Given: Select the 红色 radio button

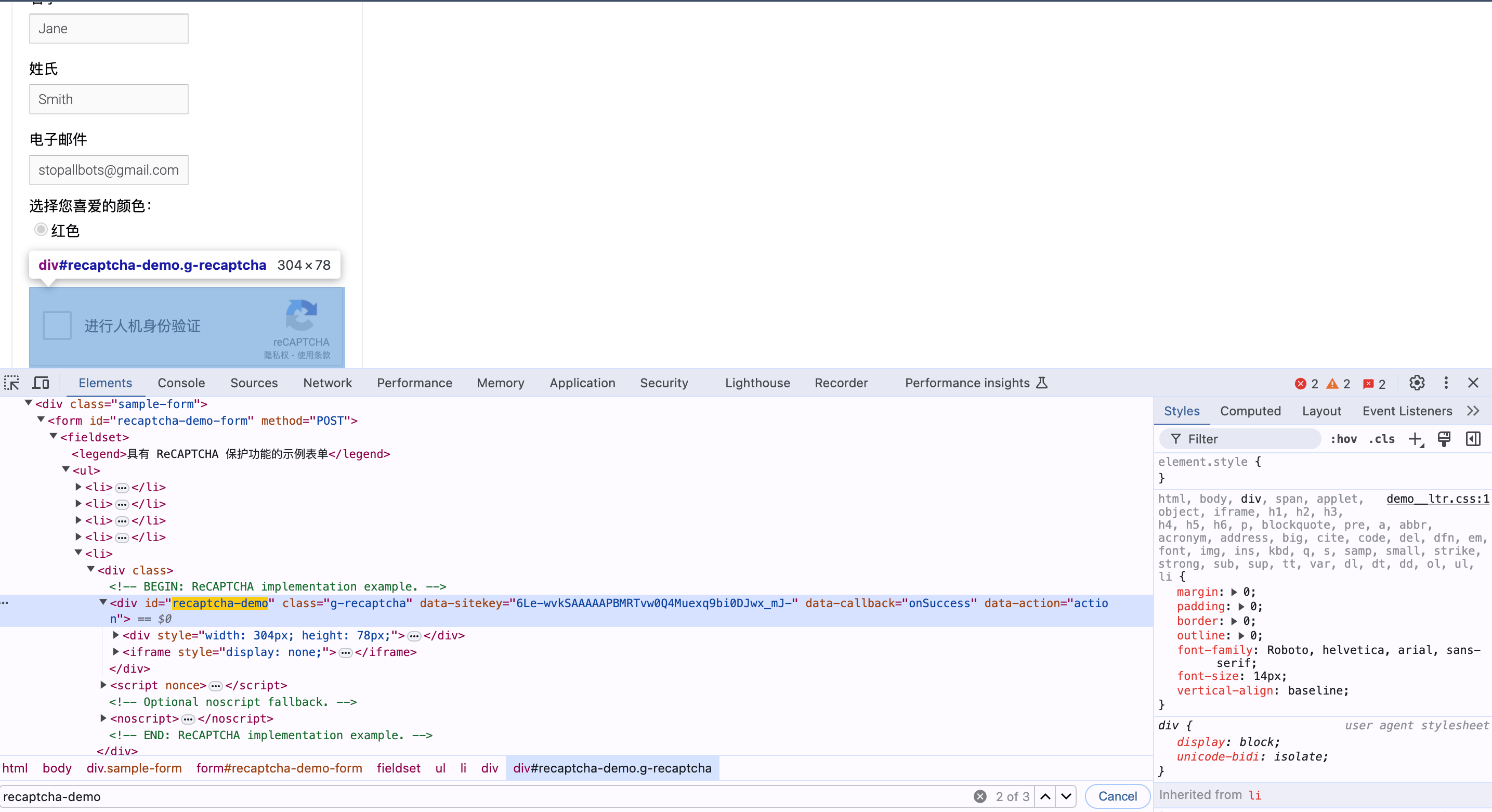Looking at the screenshot, I should (x=41, y=230).
